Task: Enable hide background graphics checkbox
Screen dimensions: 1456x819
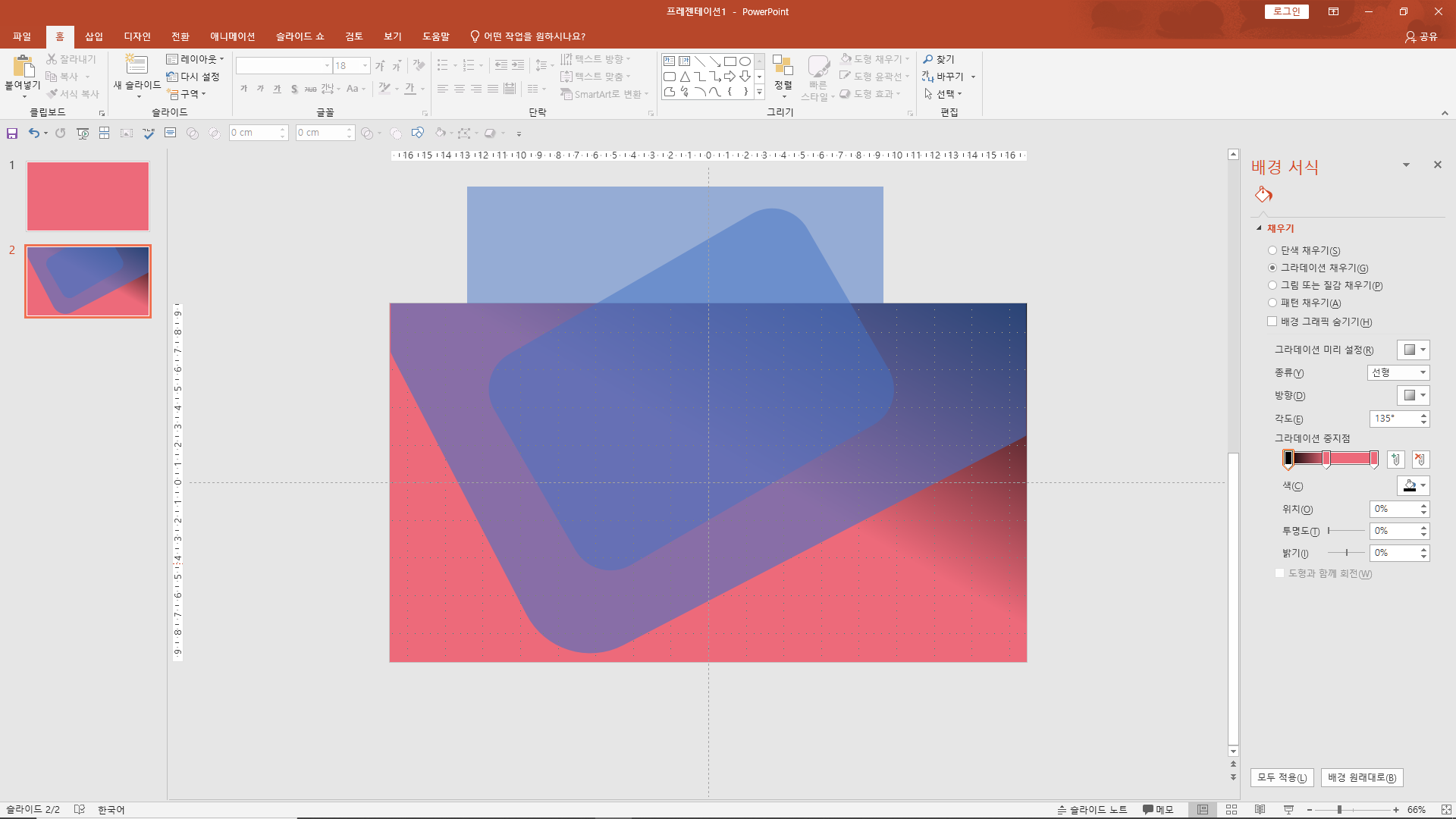Action: (x=1272, y=322)
